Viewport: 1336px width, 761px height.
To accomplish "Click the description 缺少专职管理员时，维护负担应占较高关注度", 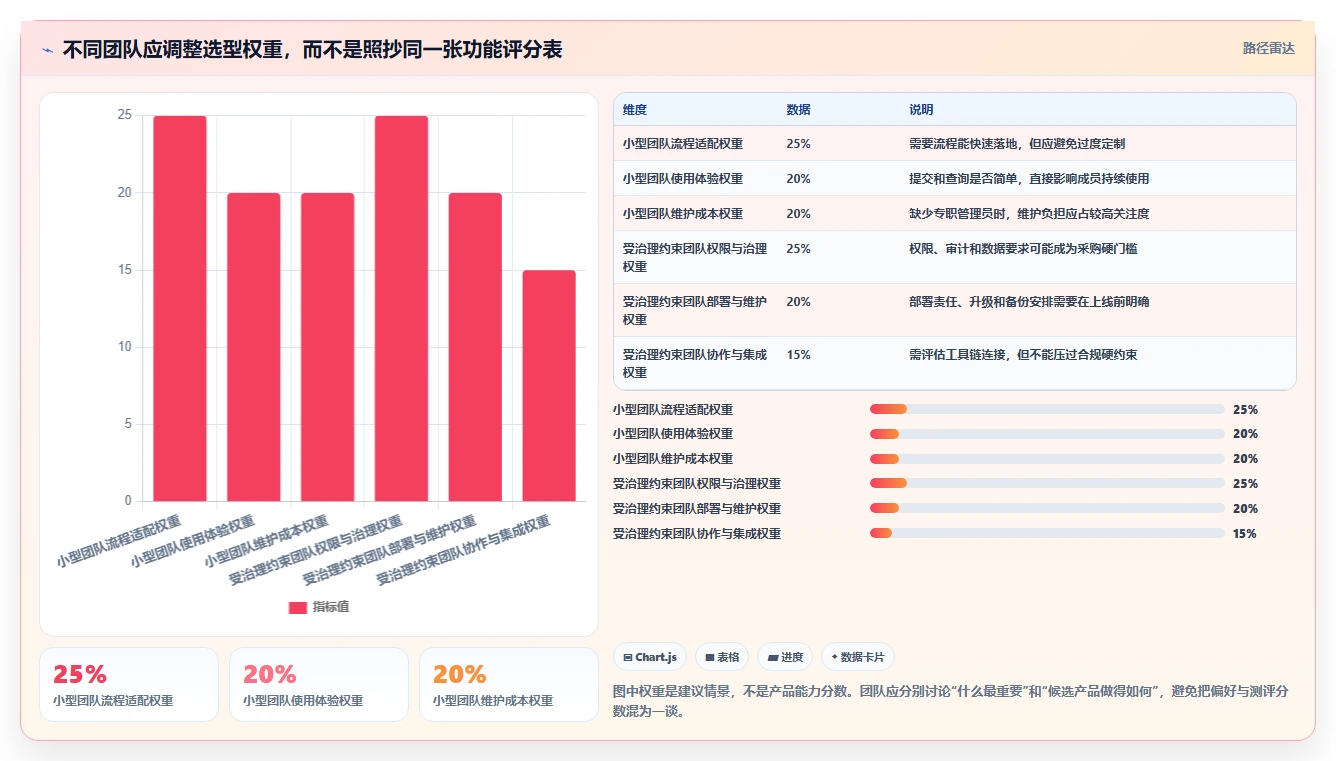I will (x=1029, y=213).
